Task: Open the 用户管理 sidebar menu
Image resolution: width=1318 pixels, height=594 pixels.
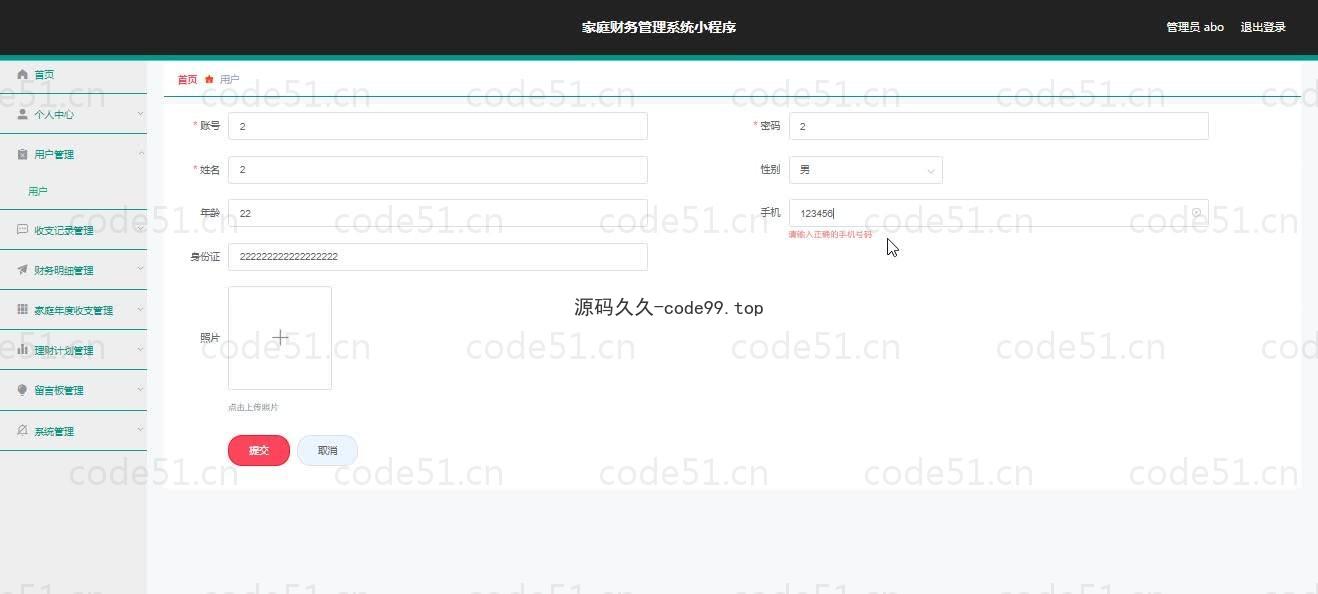Action: pos(73,154)
